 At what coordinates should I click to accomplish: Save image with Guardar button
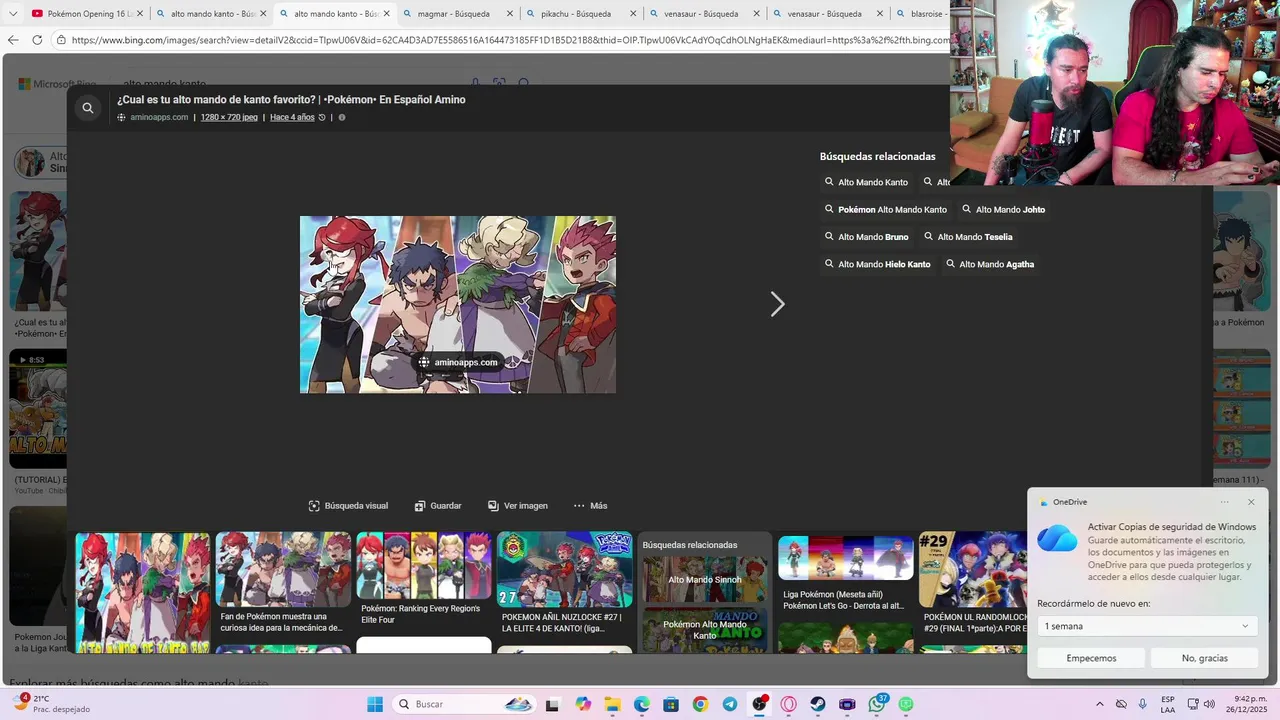(438, 506)
